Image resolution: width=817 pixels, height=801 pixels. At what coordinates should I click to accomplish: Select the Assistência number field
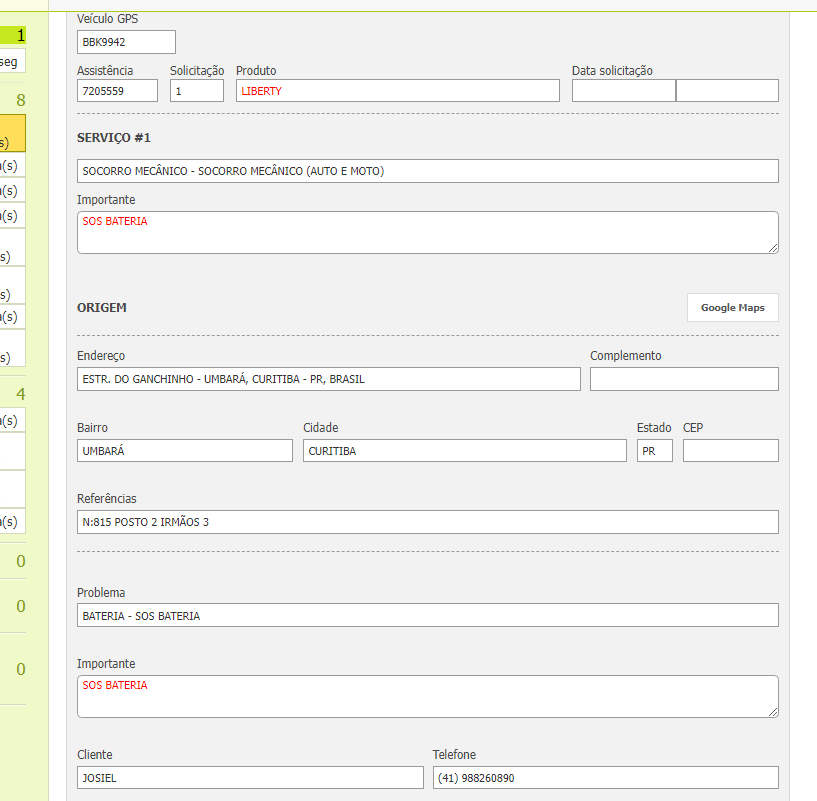point(117,91)
